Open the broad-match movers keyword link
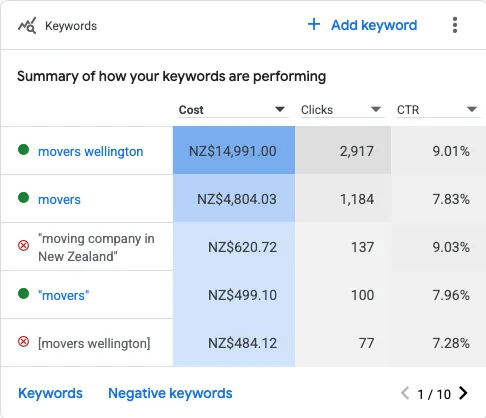The height and width of the screenshot is (418, 486). 59,200
